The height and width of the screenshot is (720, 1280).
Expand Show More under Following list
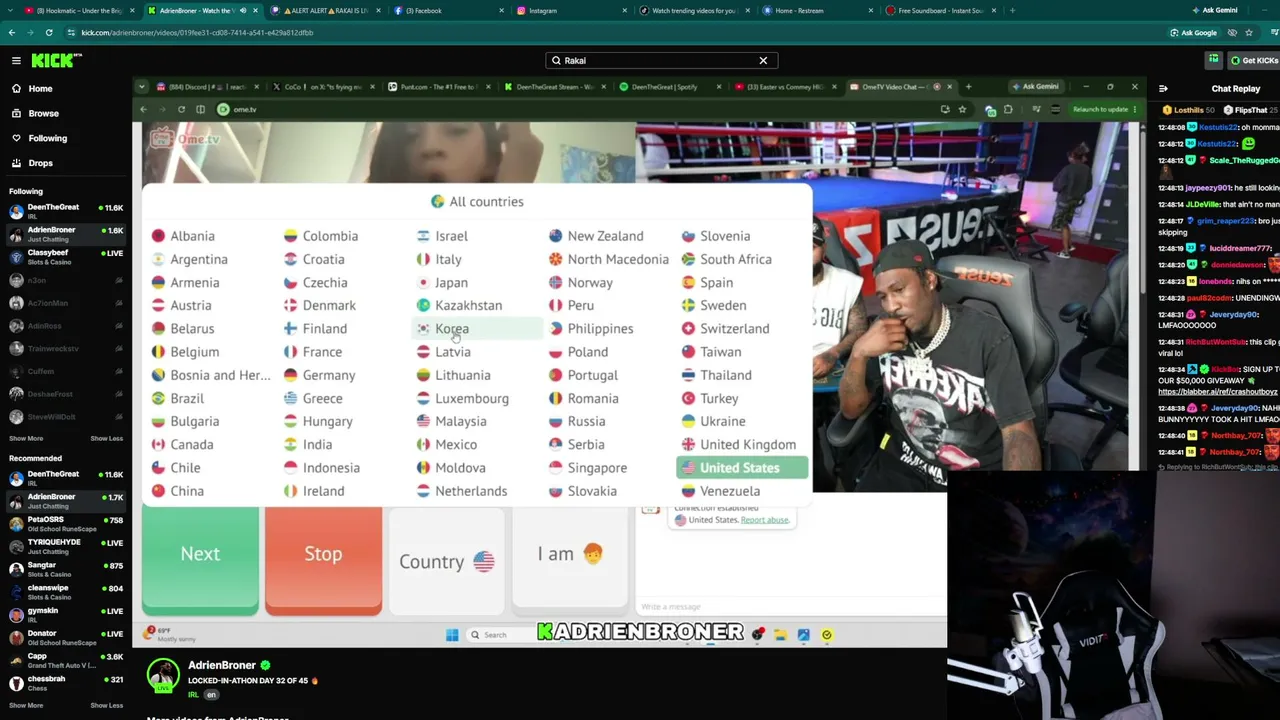[26, 439]
